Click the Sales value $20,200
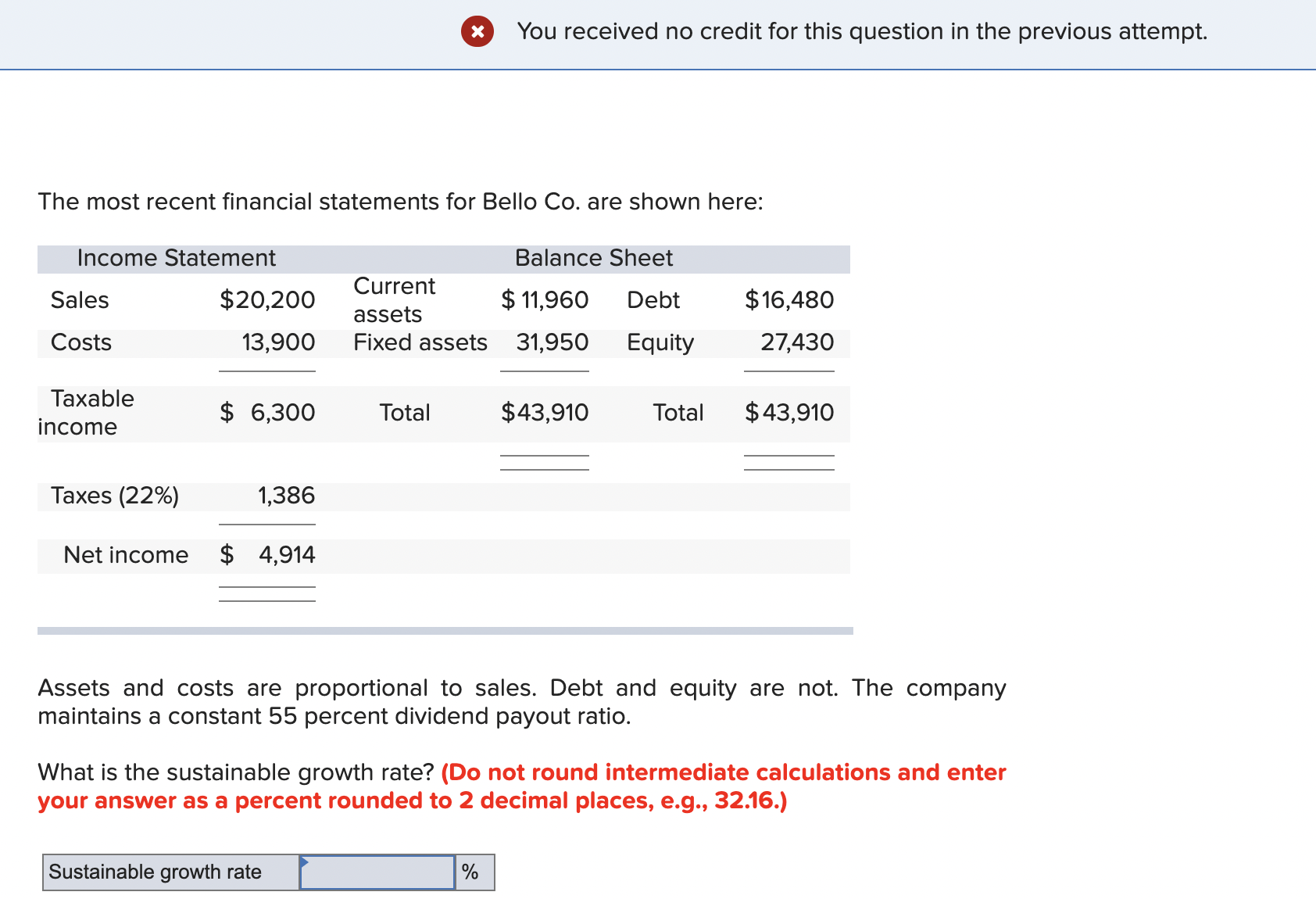 point(267,299)
